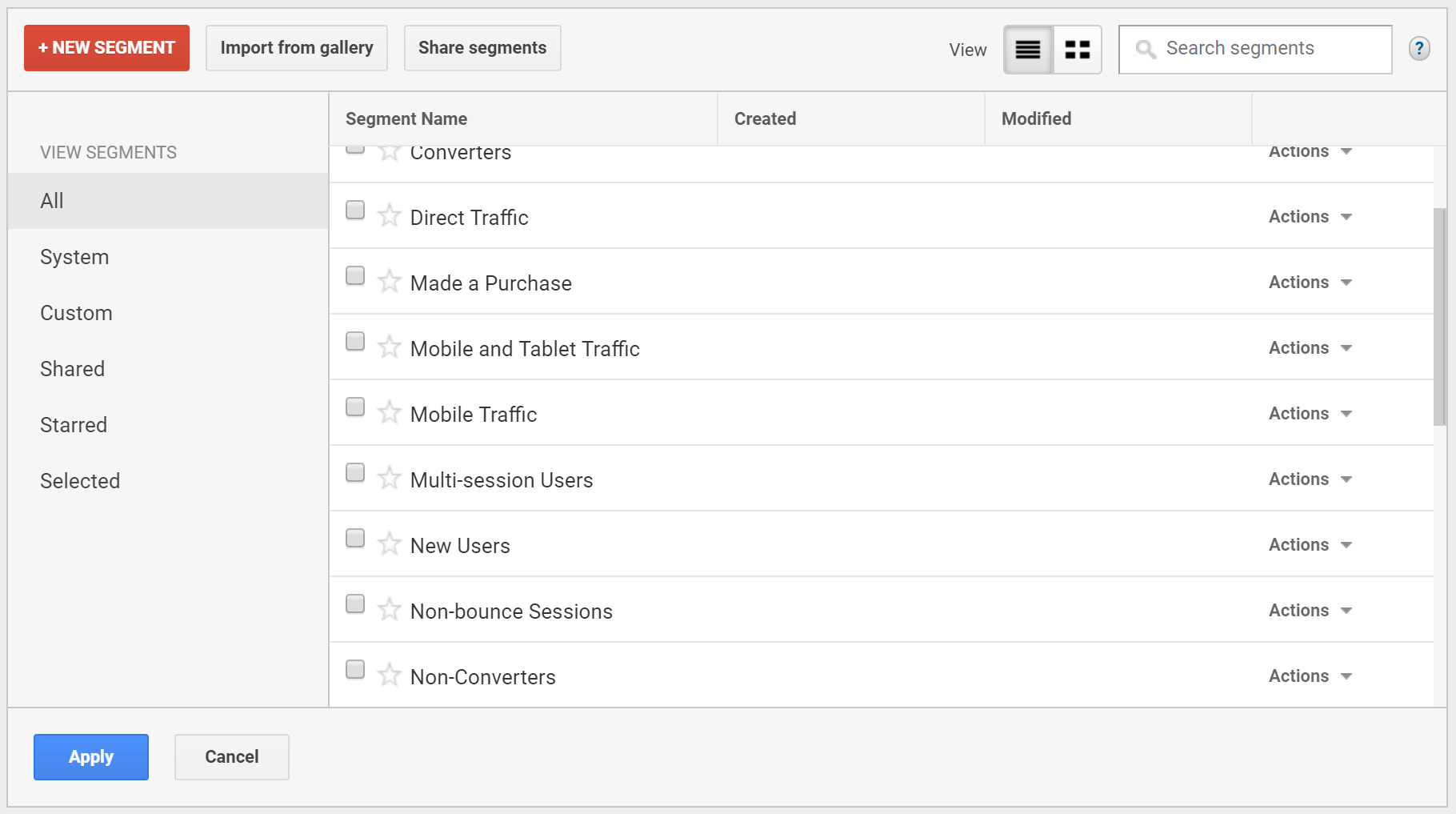Switch to grid view layout
The height and width of the screenshot is (814, 1456).
(x=1078, y=50)
